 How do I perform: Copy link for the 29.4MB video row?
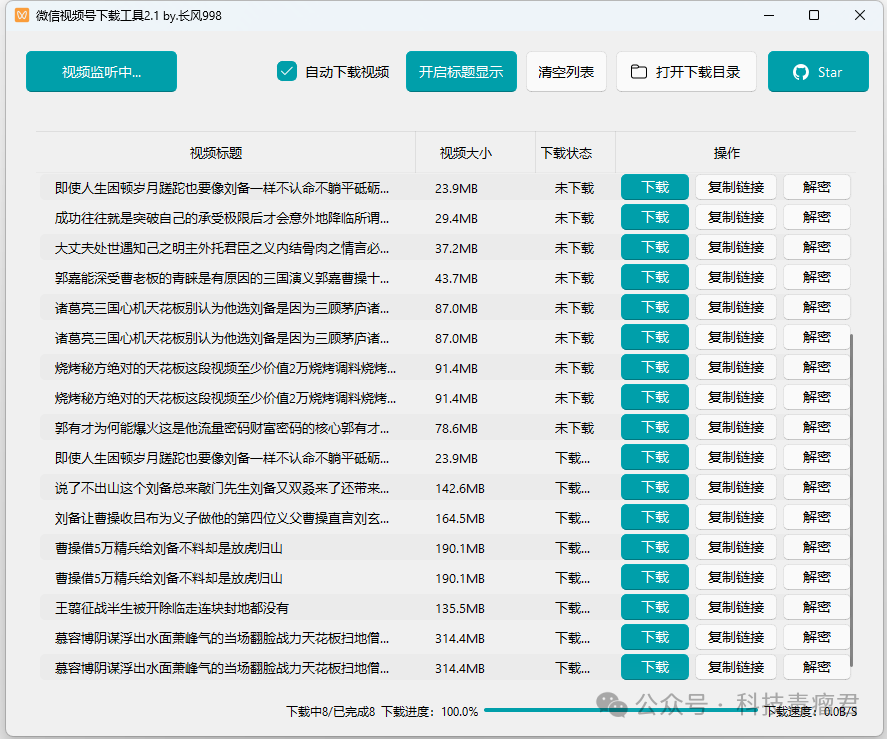(x=735, y=217)
